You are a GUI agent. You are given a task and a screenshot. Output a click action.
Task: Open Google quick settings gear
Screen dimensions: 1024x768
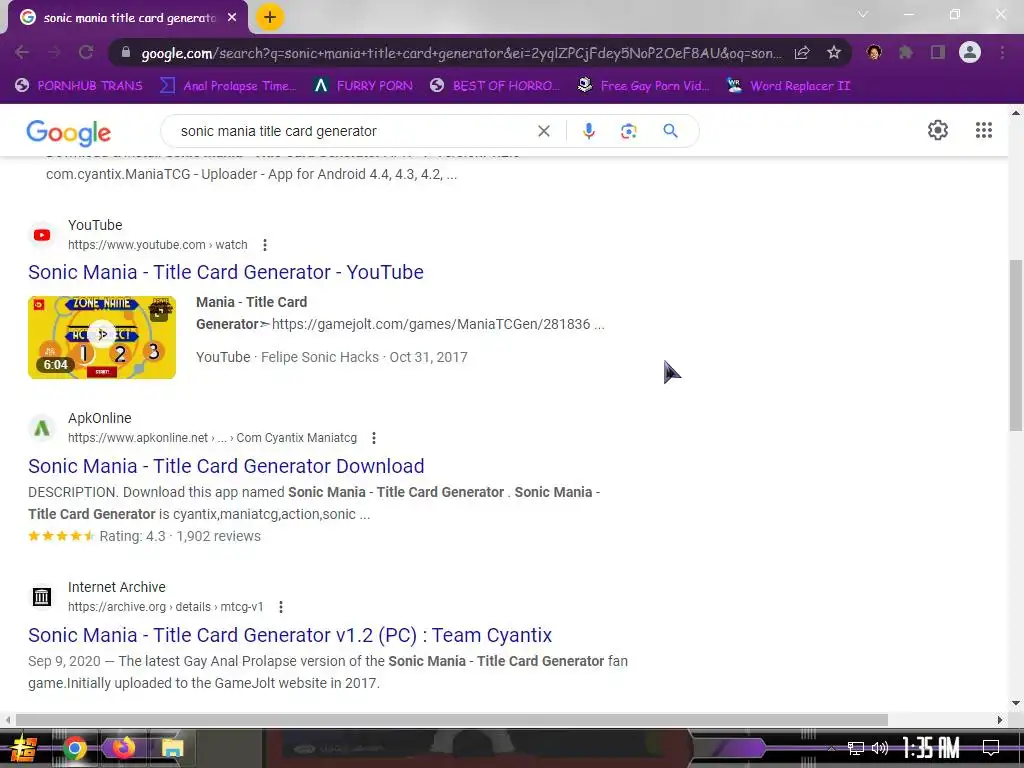coord(938,130)
